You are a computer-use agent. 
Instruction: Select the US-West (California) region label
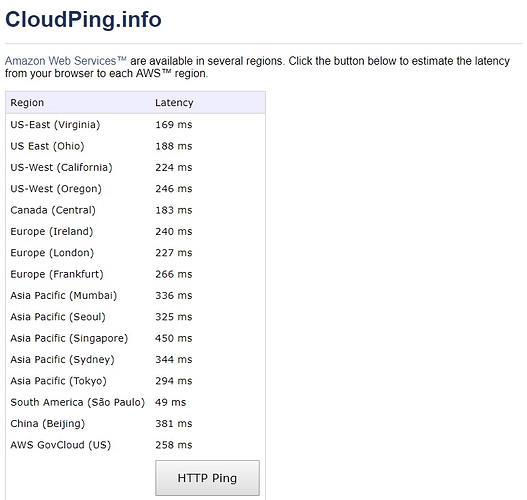coord(61,167)
